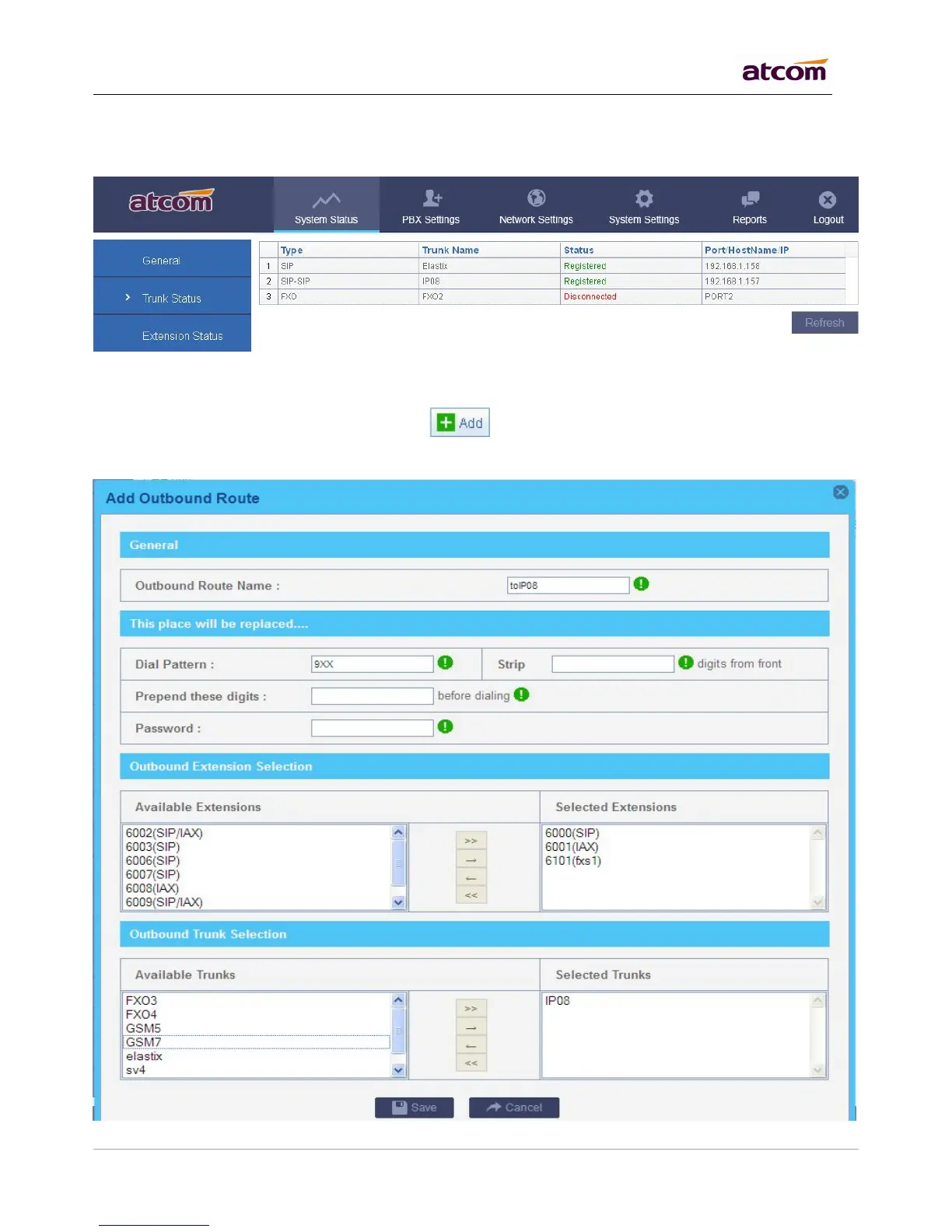Select FXO3 in Available Trunks
This screenshot has width=952, height=1232.
click(141, 1001)
